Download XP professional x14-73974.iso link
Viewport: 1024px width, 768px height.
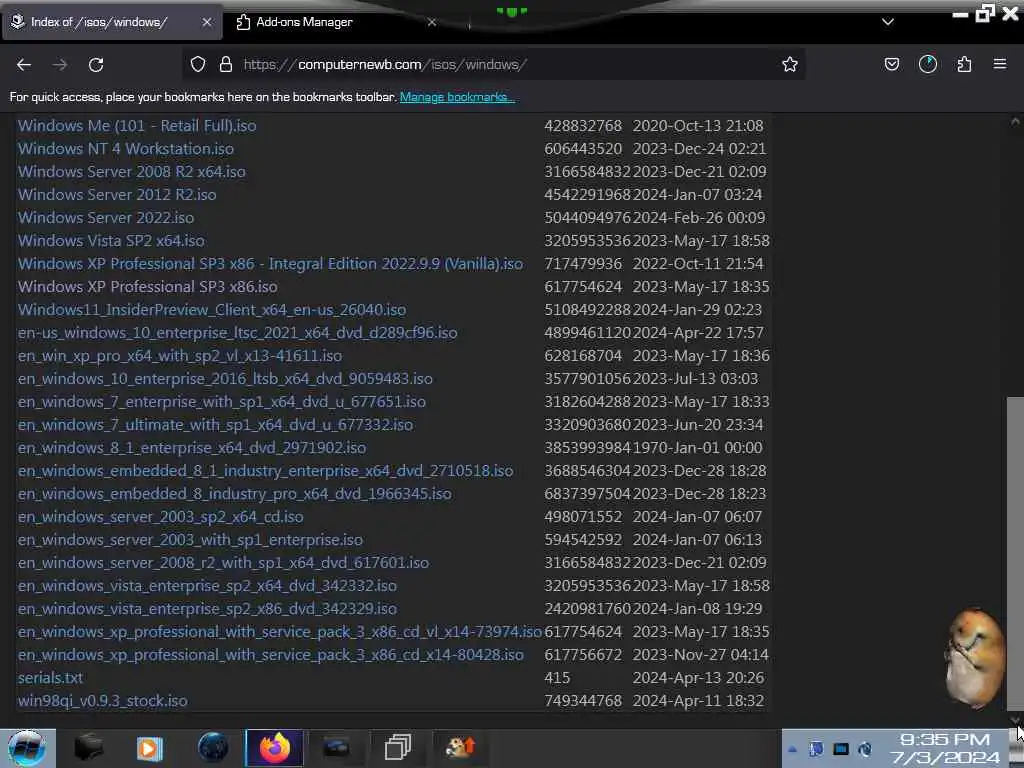(x=280, y=632)
